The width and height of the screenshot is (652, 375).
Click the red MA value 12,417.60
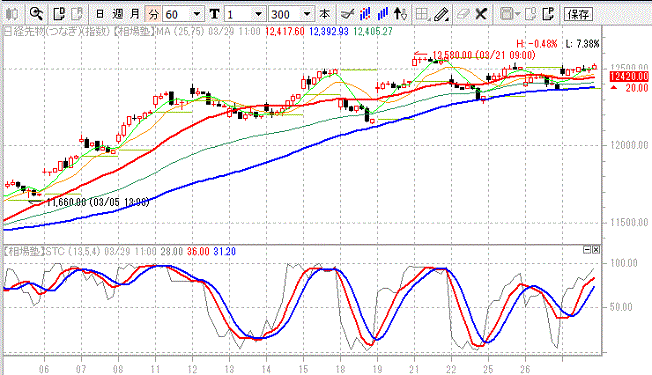click(284, 32)
